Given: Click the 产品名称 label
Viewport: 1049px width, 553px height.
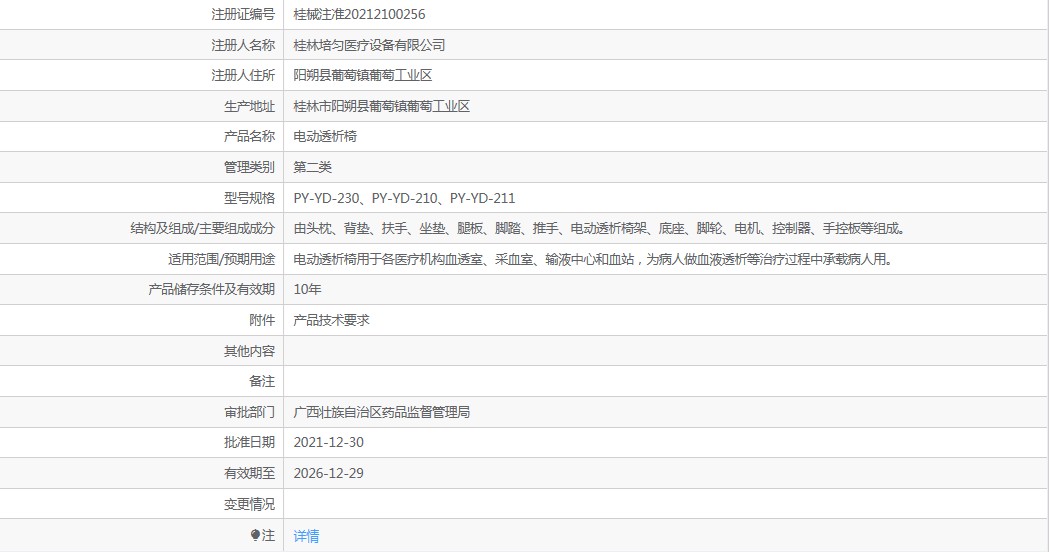Looking at the screenshot, I should (x=249, y=136).
